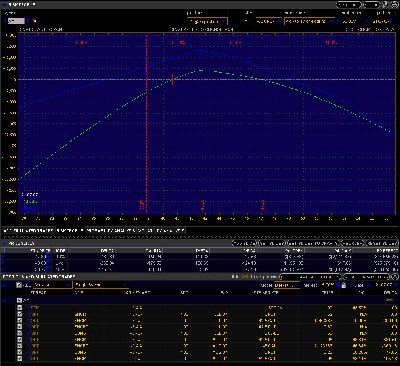Open the first orange-bordered dropdown in positions filter row

tap(53, 285)
